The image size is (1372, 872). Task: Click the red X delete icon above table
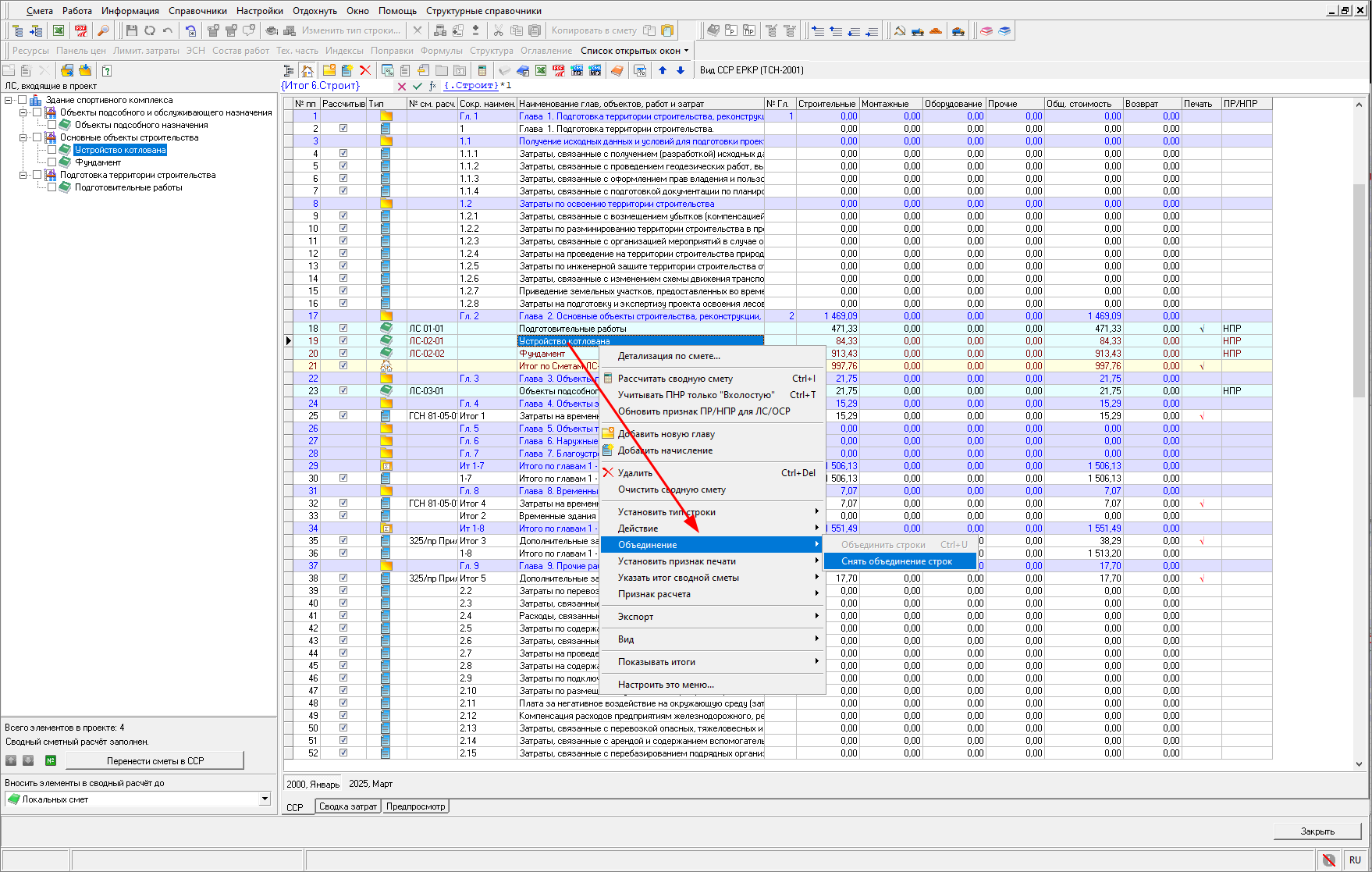pos(365,70)
